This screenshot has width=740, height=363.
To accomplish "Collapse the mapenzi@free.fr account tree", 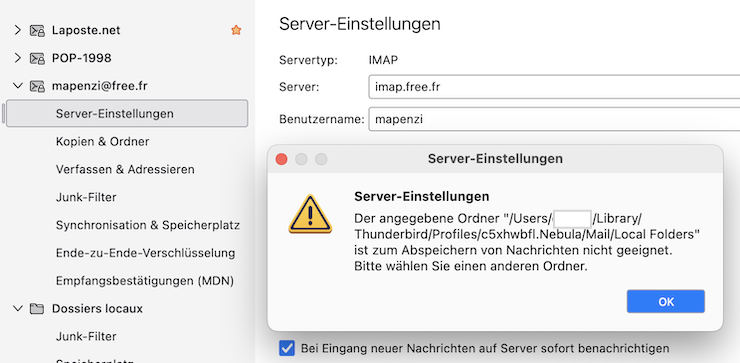I will [x=17, y=86].
